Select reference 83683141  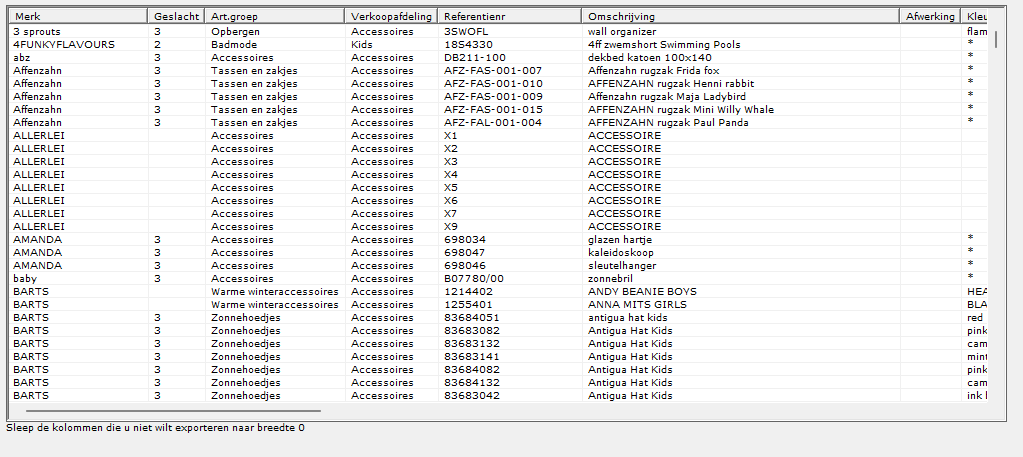click(x=472, y=356)
